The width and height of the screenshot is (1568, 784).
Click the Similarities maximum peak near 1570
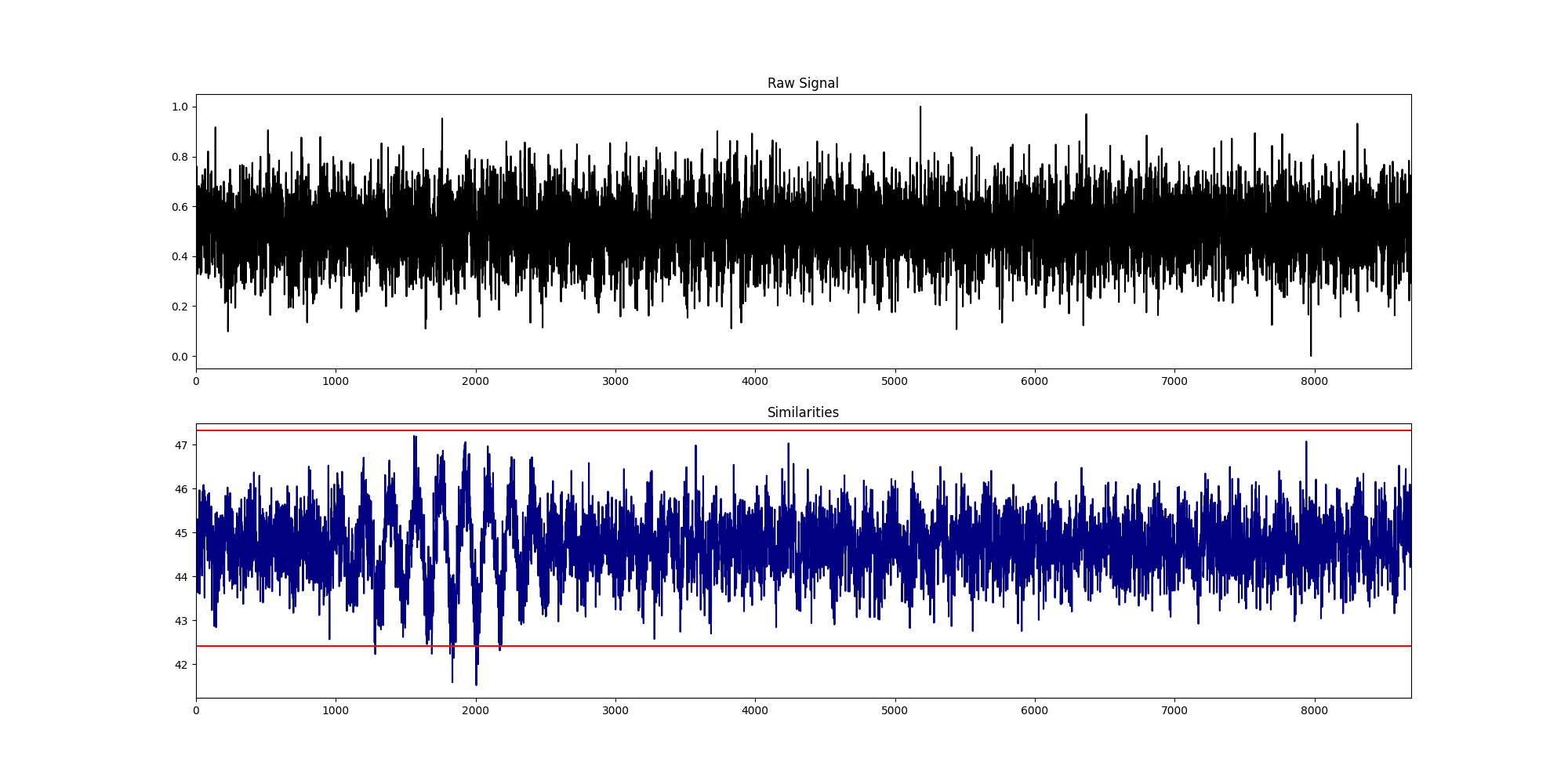coord(415,437)
